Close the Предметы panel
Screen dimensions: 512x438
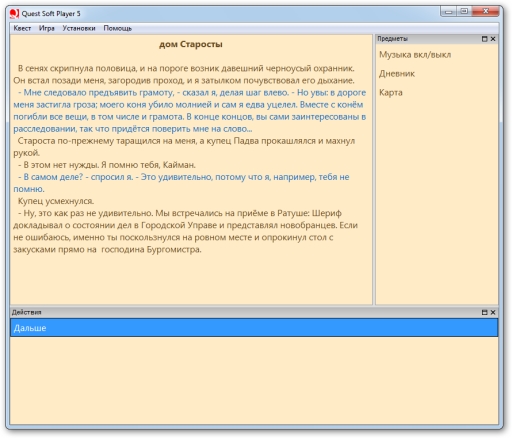[493, 39]
